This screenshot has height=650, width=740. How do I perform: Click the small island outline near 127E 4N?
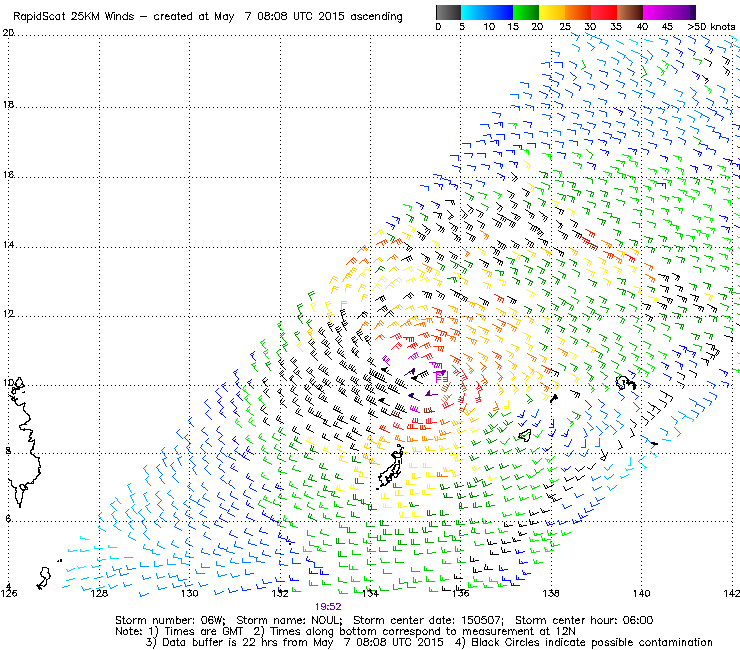[44, 578]
